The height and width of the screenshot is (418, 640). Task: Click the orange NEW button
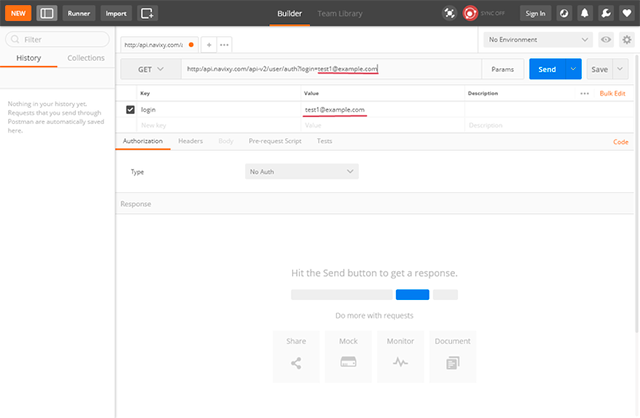(18, 13)
